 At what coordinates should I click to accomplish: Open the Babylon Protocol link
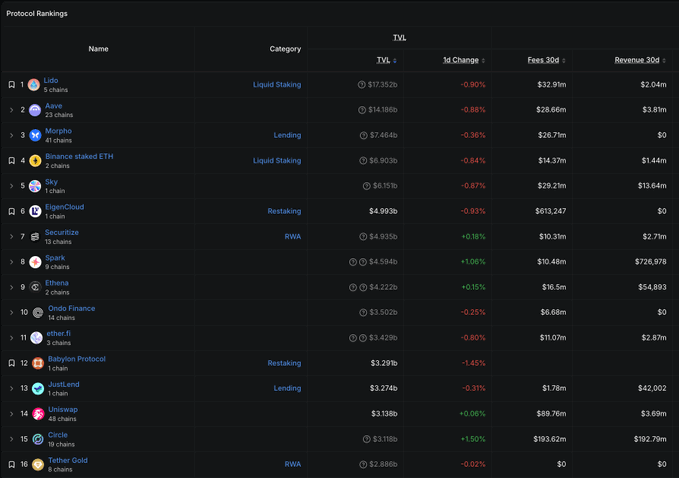[77, 359]
